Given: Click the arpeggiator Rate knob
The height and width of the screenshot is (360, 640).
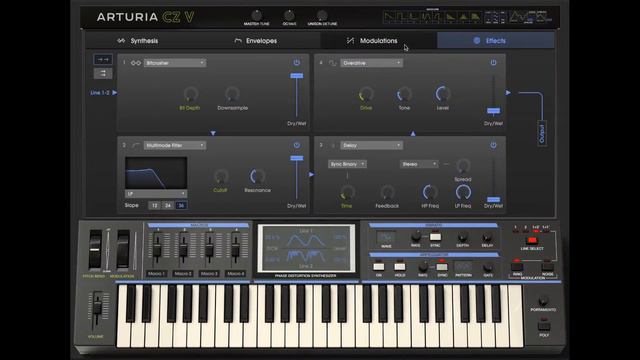Looking at the screenshot, I should pos(423,267).
